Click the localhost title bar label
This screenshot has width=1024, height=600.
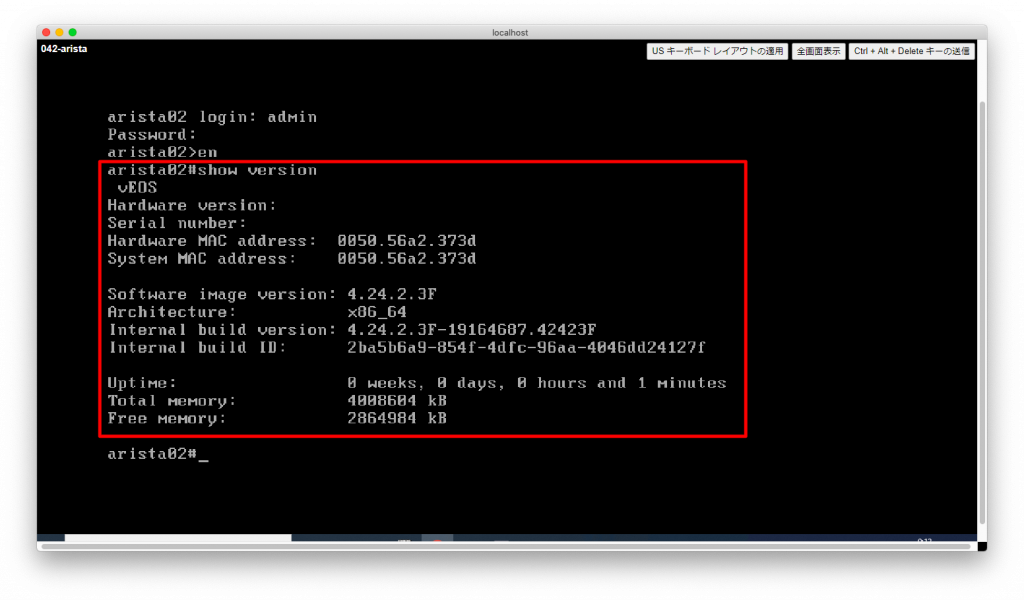pos(511,31)
